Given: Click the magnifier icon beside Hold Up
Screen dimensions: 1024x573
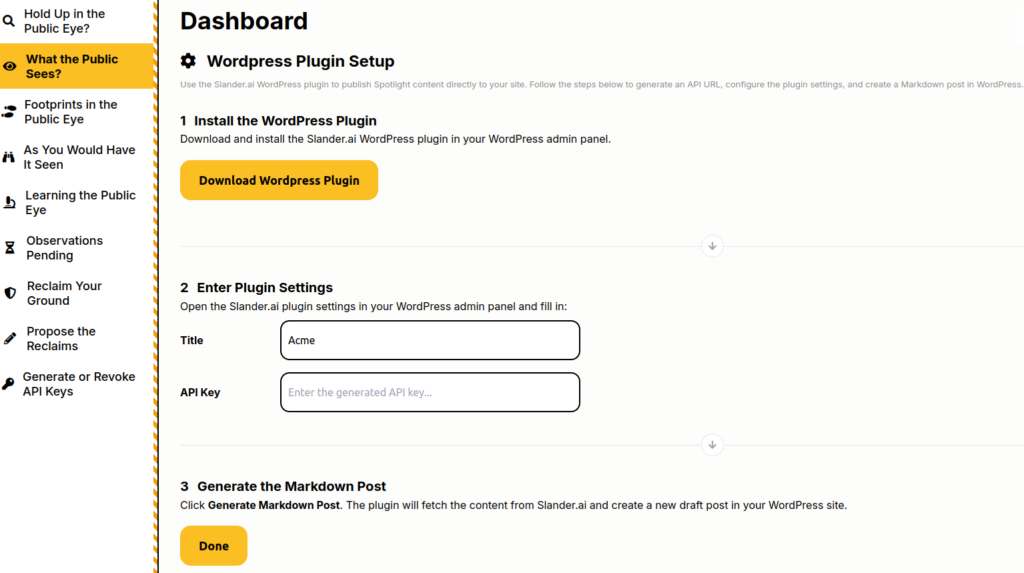Looking at the screenshot, I should pos(9,21).
